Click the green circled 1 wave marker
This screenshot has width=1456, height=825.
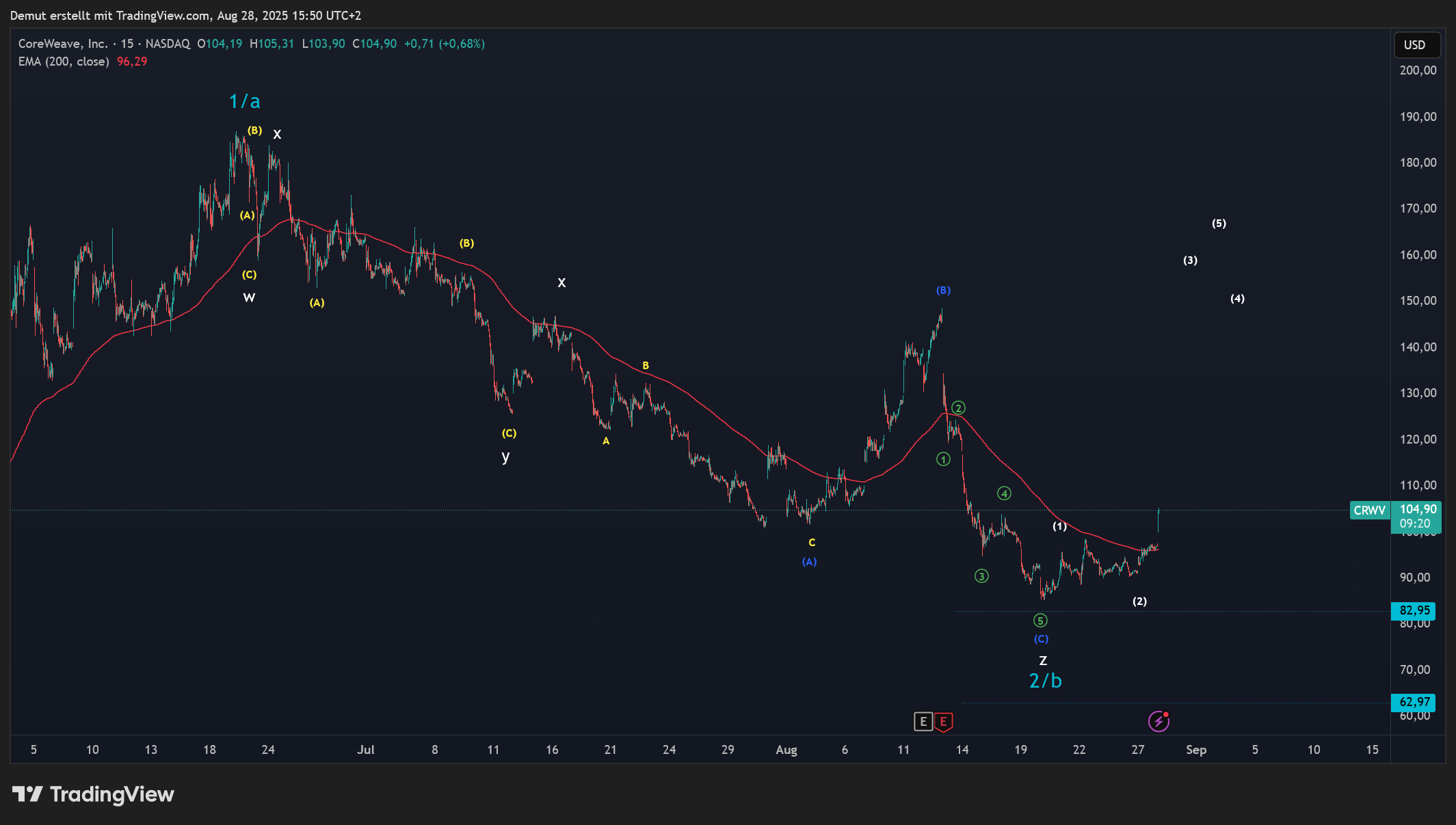(x=943, y=459)
